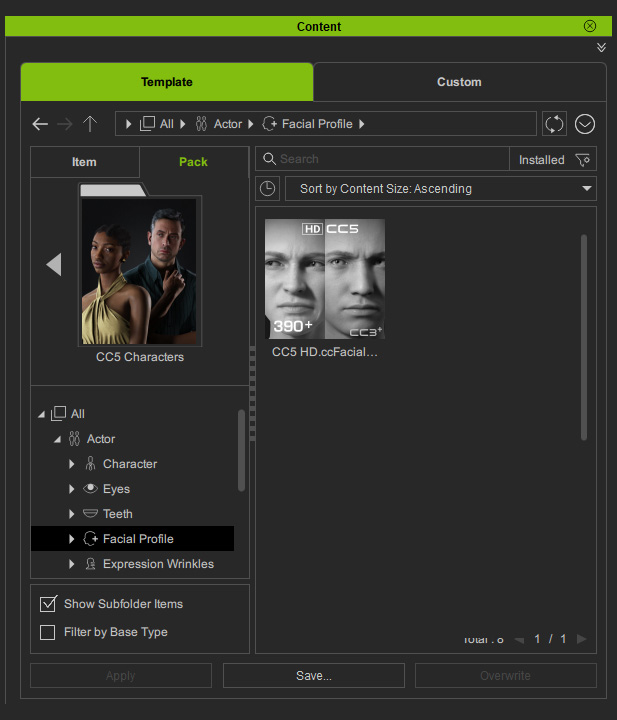Open the circled chevron options menu
The image size is (617, 720).
(585, 124)
